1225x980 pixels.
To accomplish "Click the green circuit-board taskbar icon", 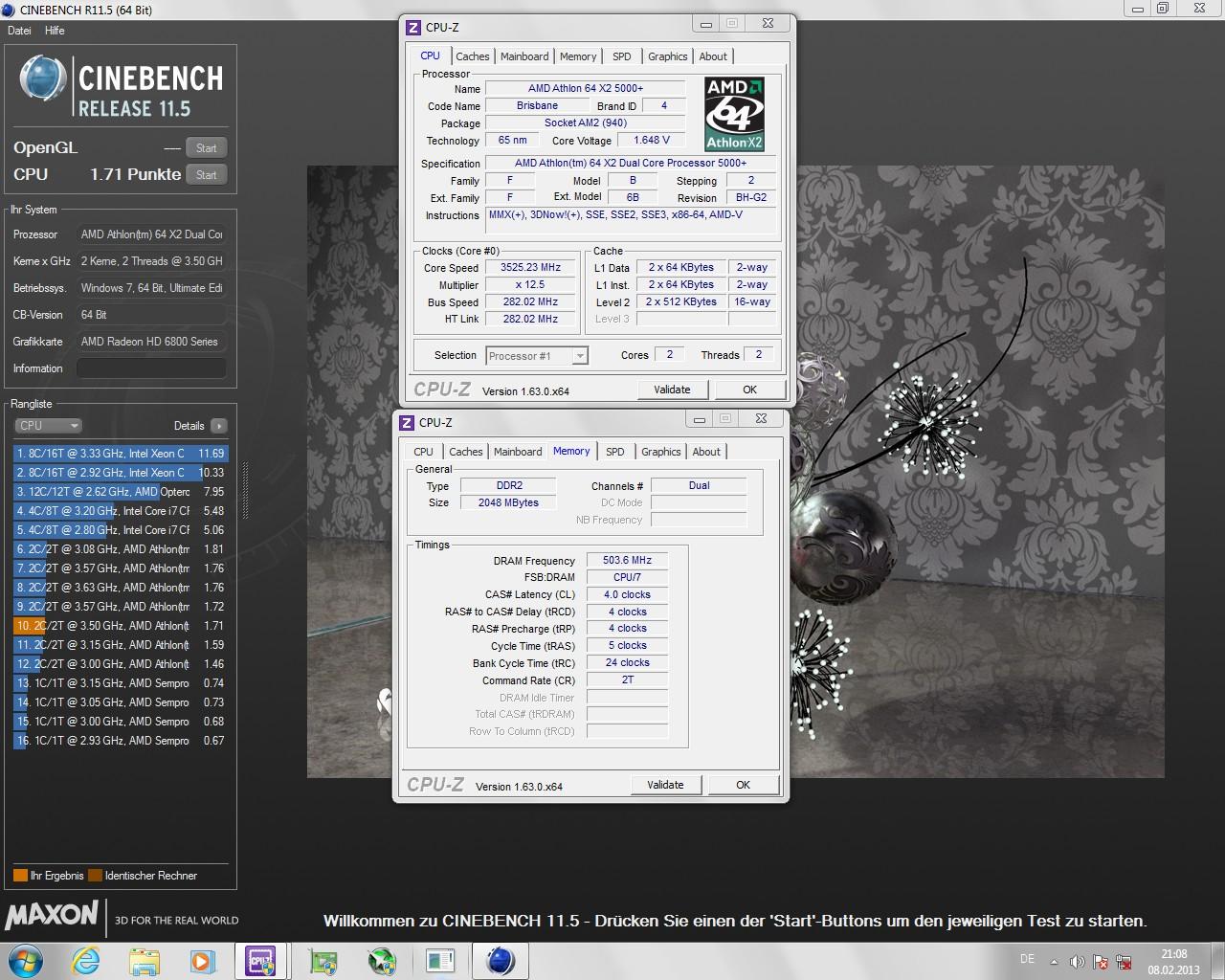I will pyautogui.click(x=323, y=961).
